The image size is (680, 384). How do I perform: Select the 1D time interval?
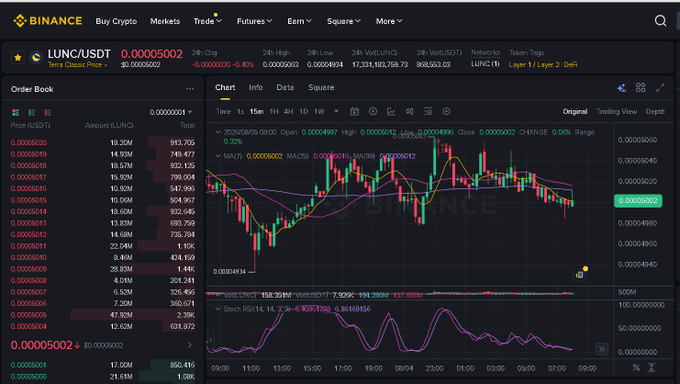point(304,112)
